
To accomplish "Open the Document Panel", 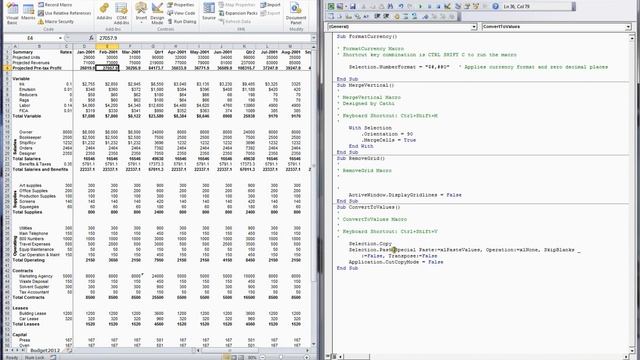I will click(296, 13).
